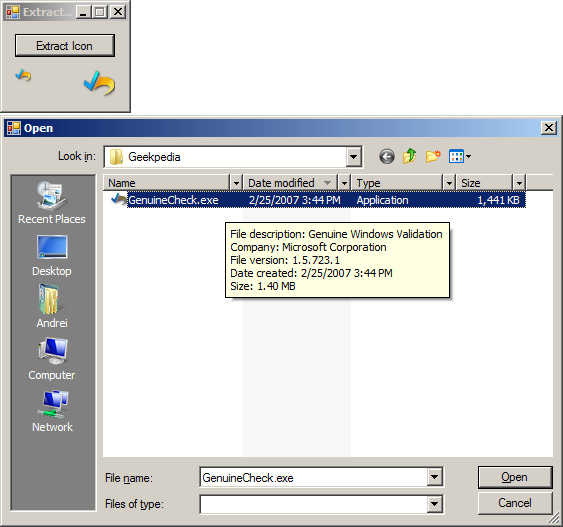Expand the Name column filter arrow

[236, 183]
